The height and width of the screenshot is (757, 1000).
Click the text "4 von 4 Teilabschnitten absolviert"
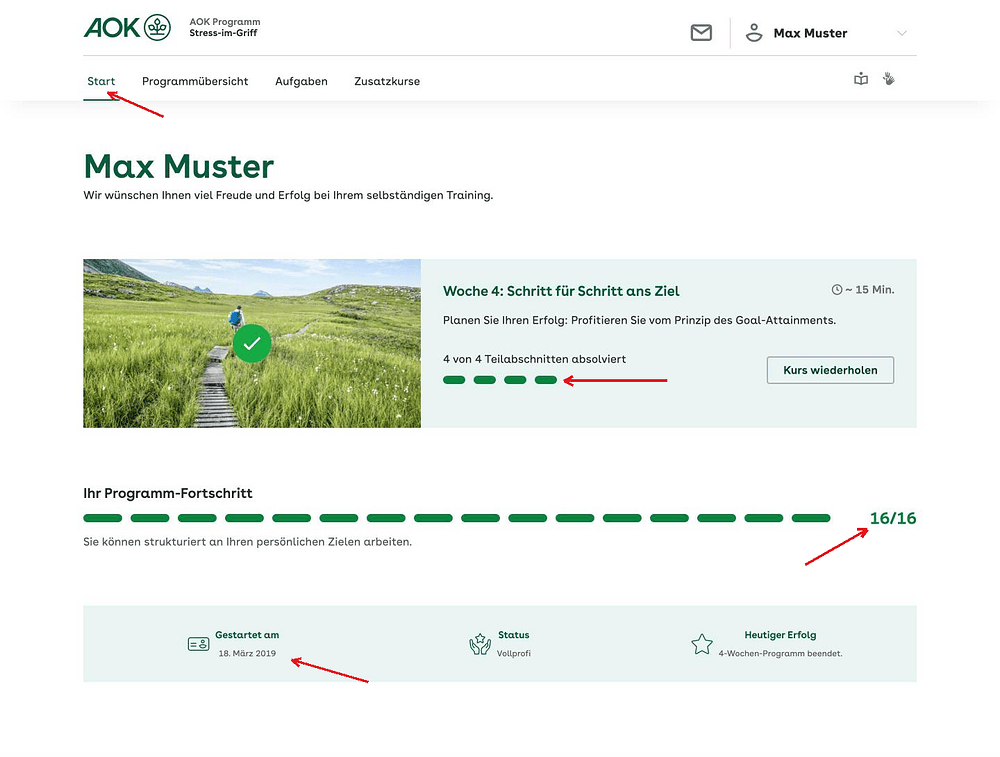[x=534, y=359]
